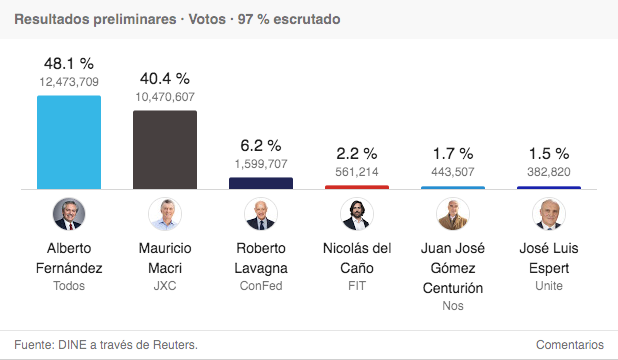
Task: Click the Resultados preliminares header text
Action: (x=95, y=19)
